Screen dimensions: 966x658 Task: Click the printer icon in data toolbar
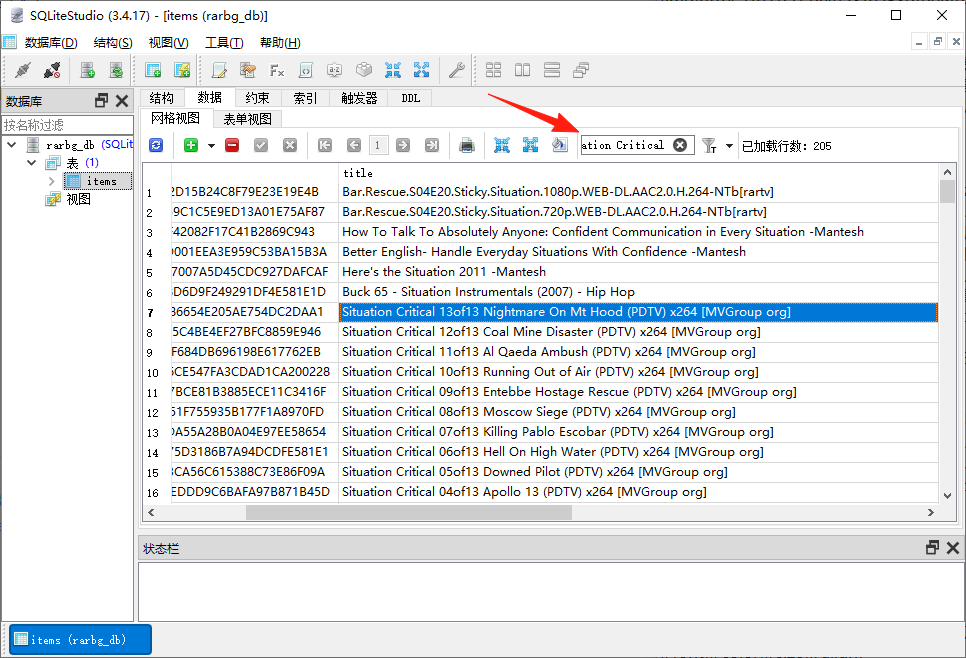(466, 145)
